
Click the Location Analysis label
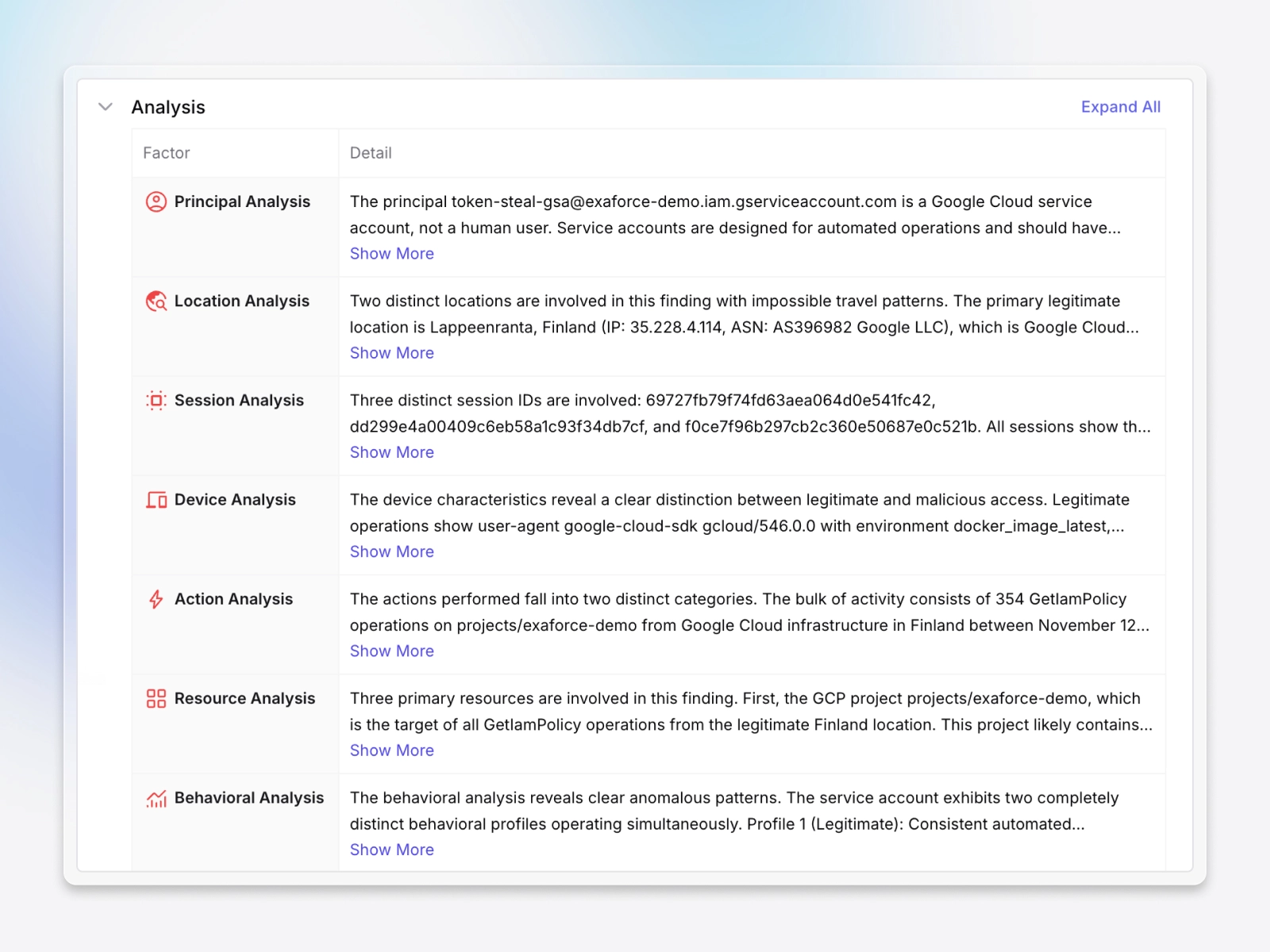pyautogui.click(x=242, y=301)
